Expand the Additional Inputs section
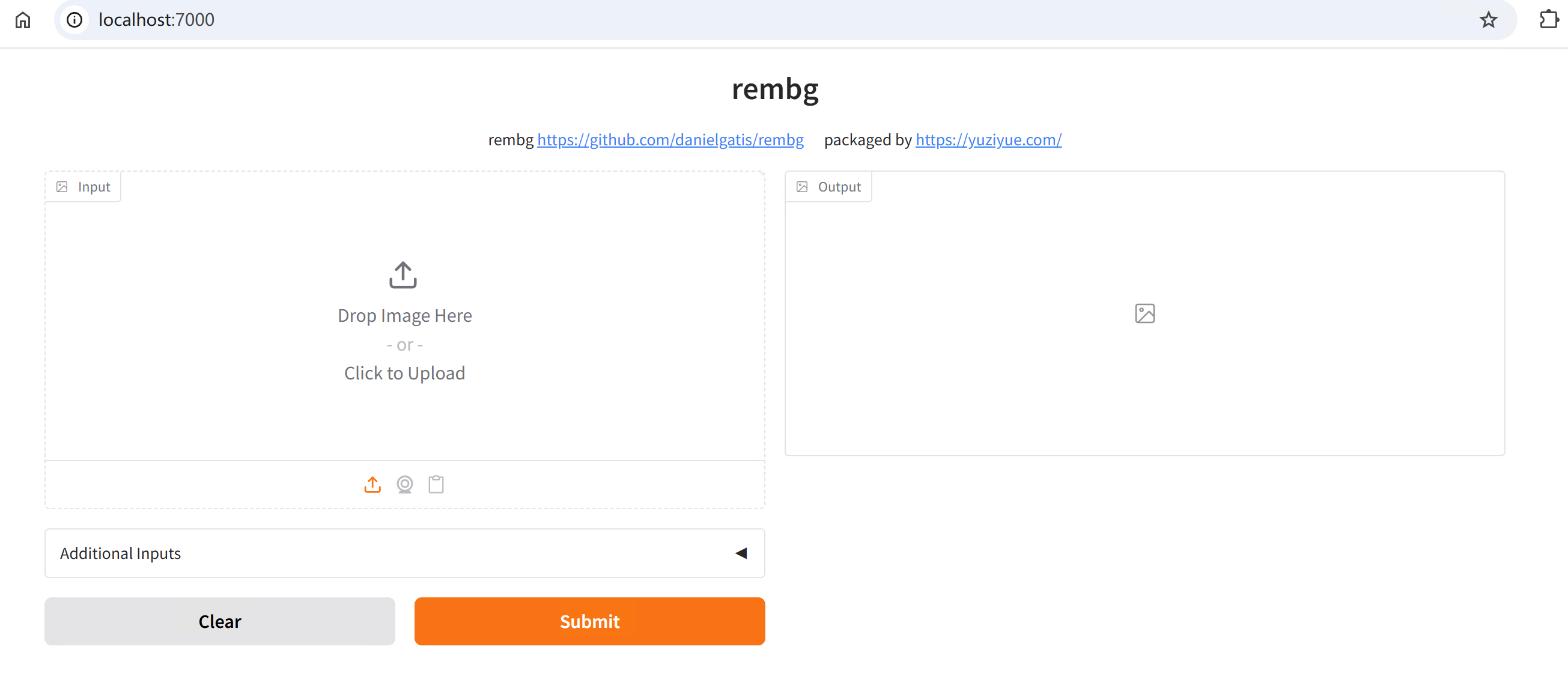1568x682 pixels. (121, 553)
